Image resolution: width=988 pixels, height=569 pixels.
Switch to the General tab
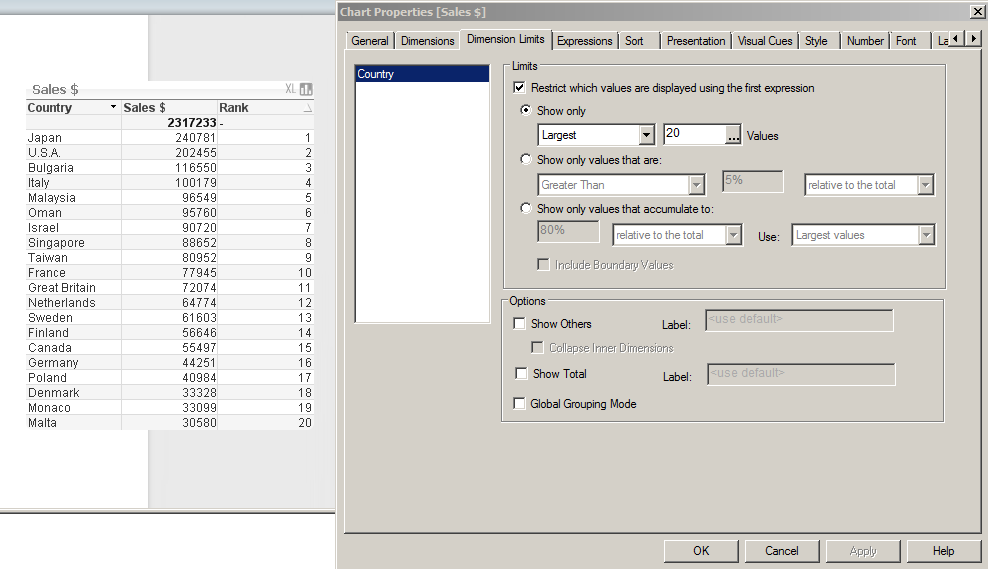[x=370, y=41]
